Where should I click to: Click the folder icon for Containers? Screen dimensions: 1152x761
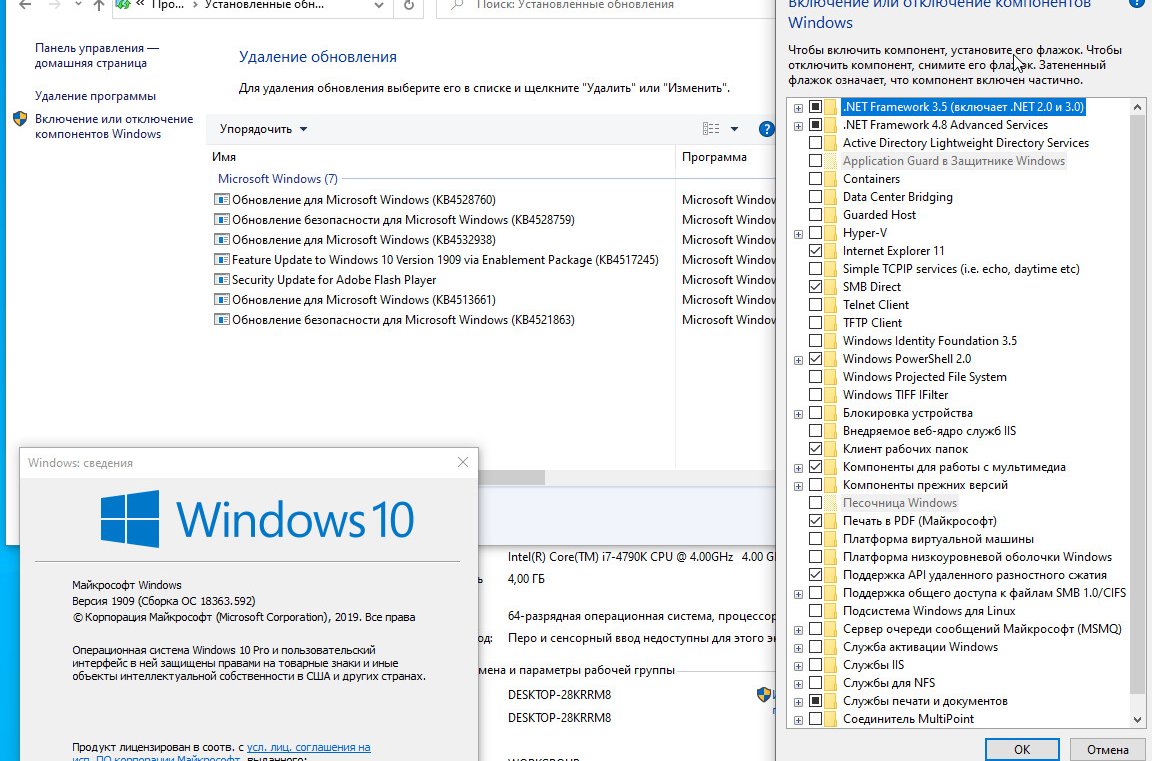click(831, 179)
